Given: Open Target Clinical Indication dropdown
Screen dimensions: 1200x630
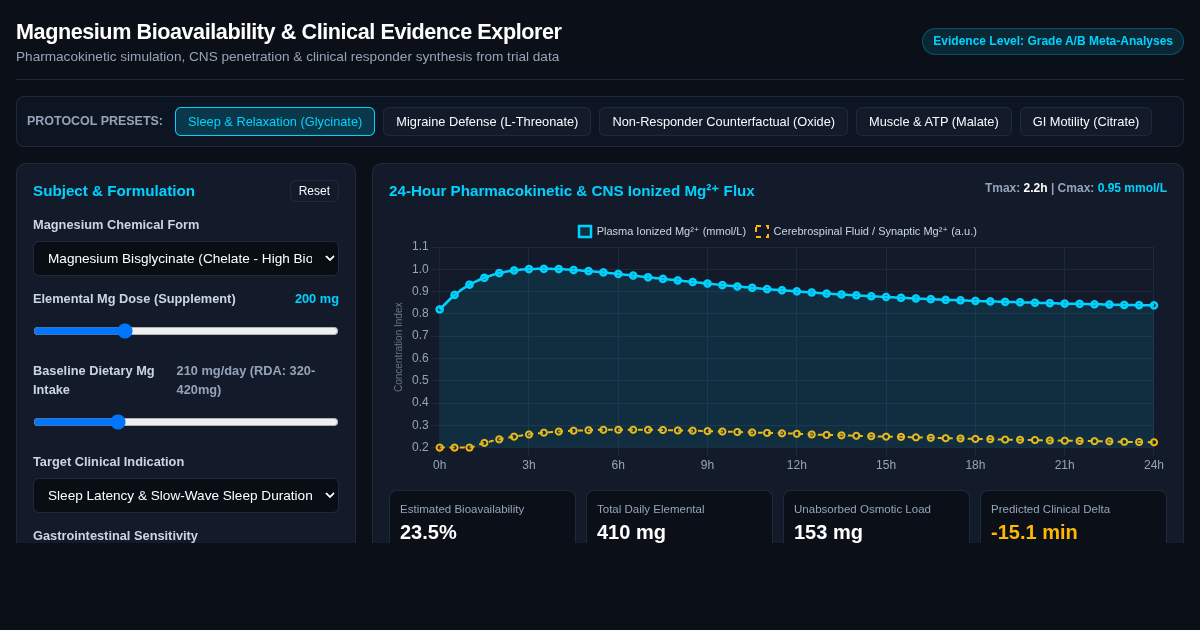Looking at the screenshot, I should coord(186,495).
